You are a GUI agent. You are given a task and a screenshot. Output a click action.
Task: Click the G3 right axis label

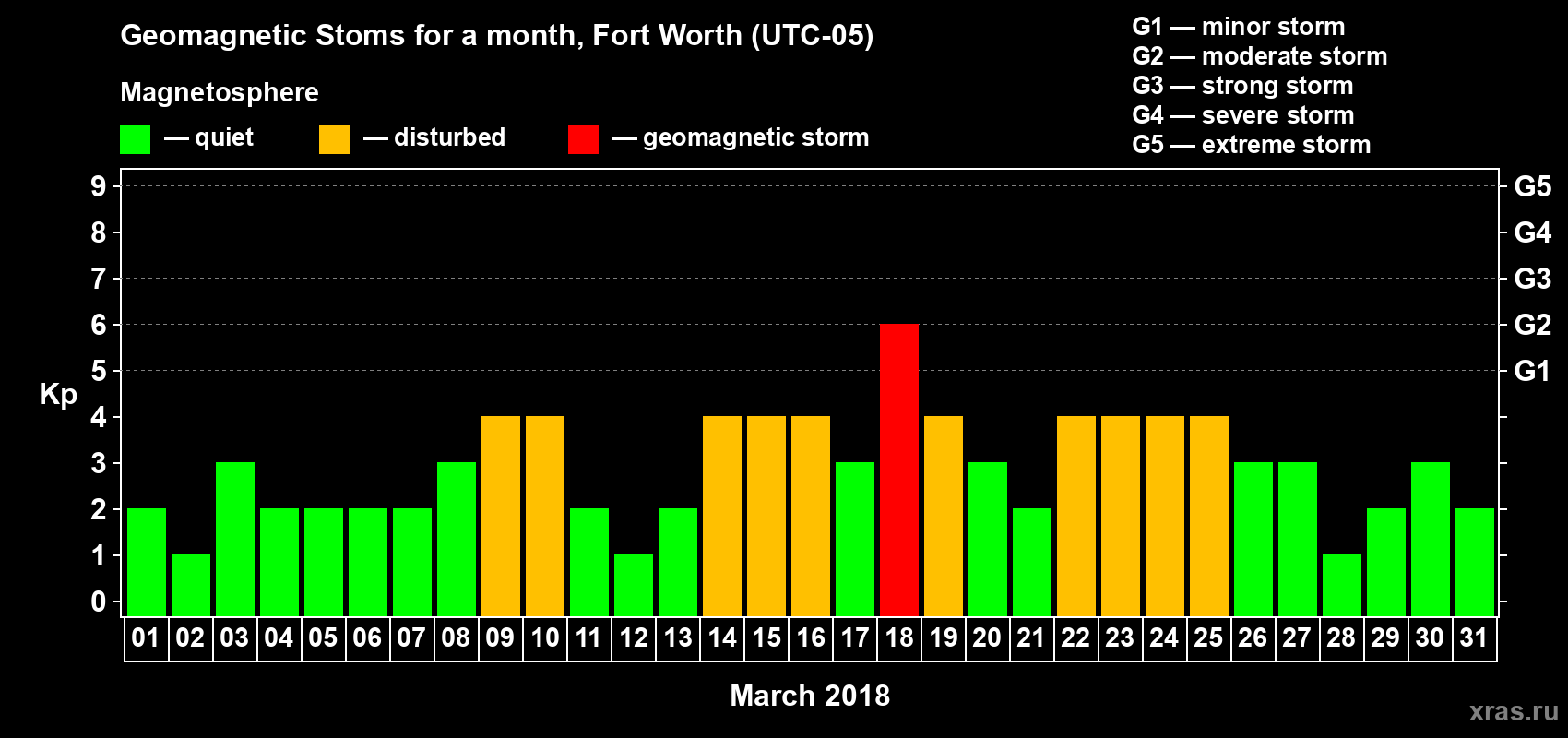[1533, 279]
